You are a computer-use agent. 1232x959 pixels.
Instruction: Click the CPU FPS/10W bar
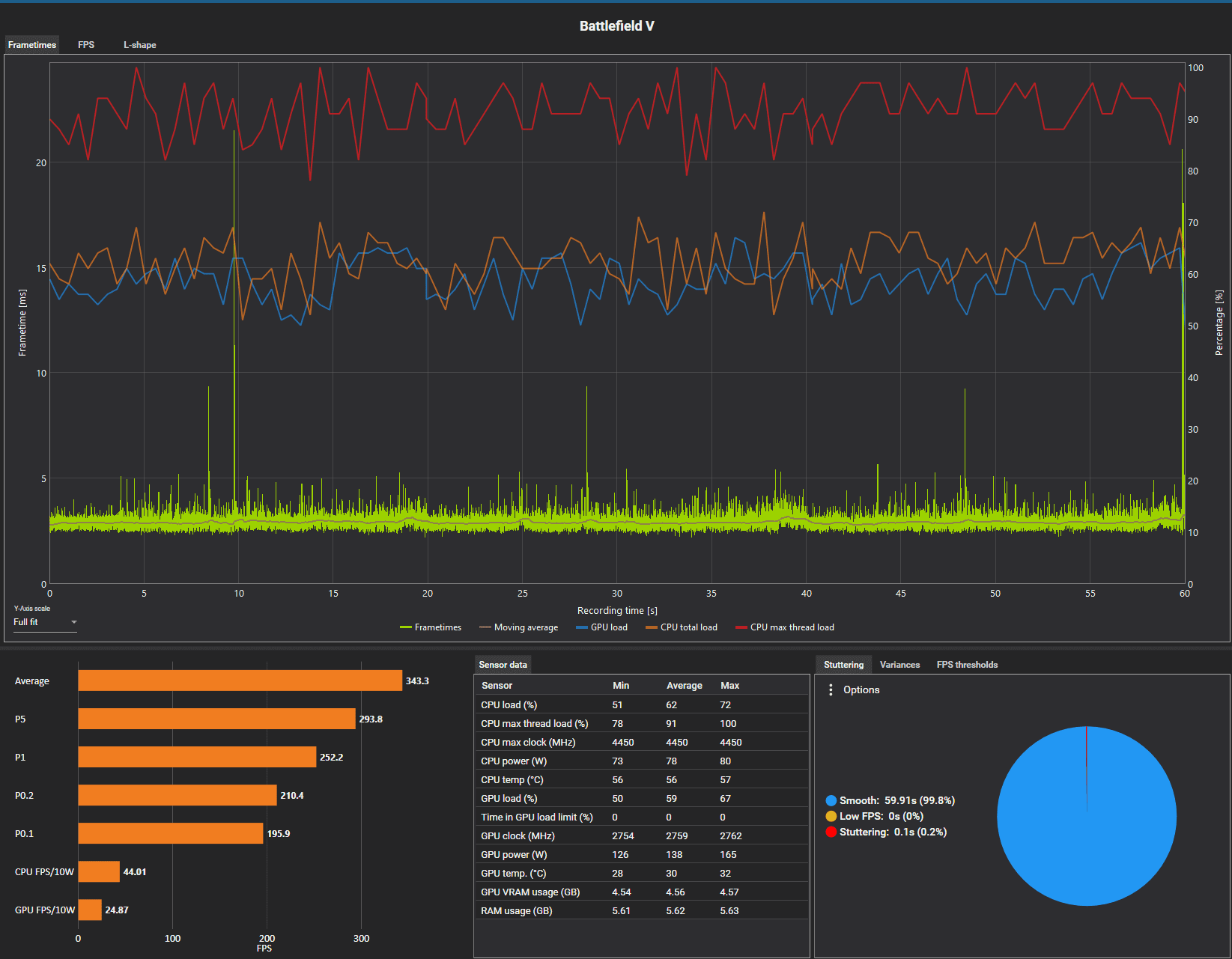(x=99, y=871)
